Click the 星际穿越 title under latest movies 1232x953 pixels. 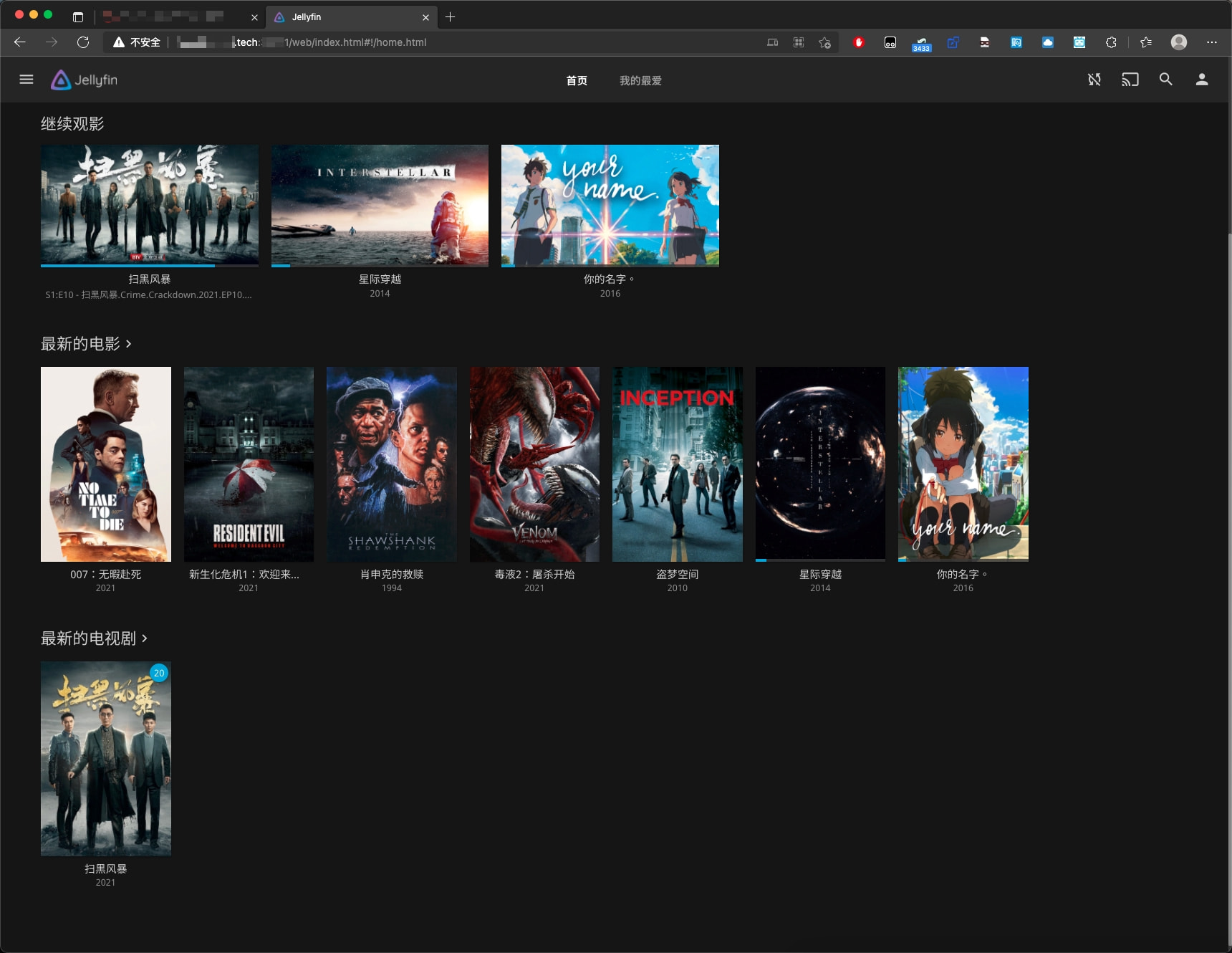820,575
